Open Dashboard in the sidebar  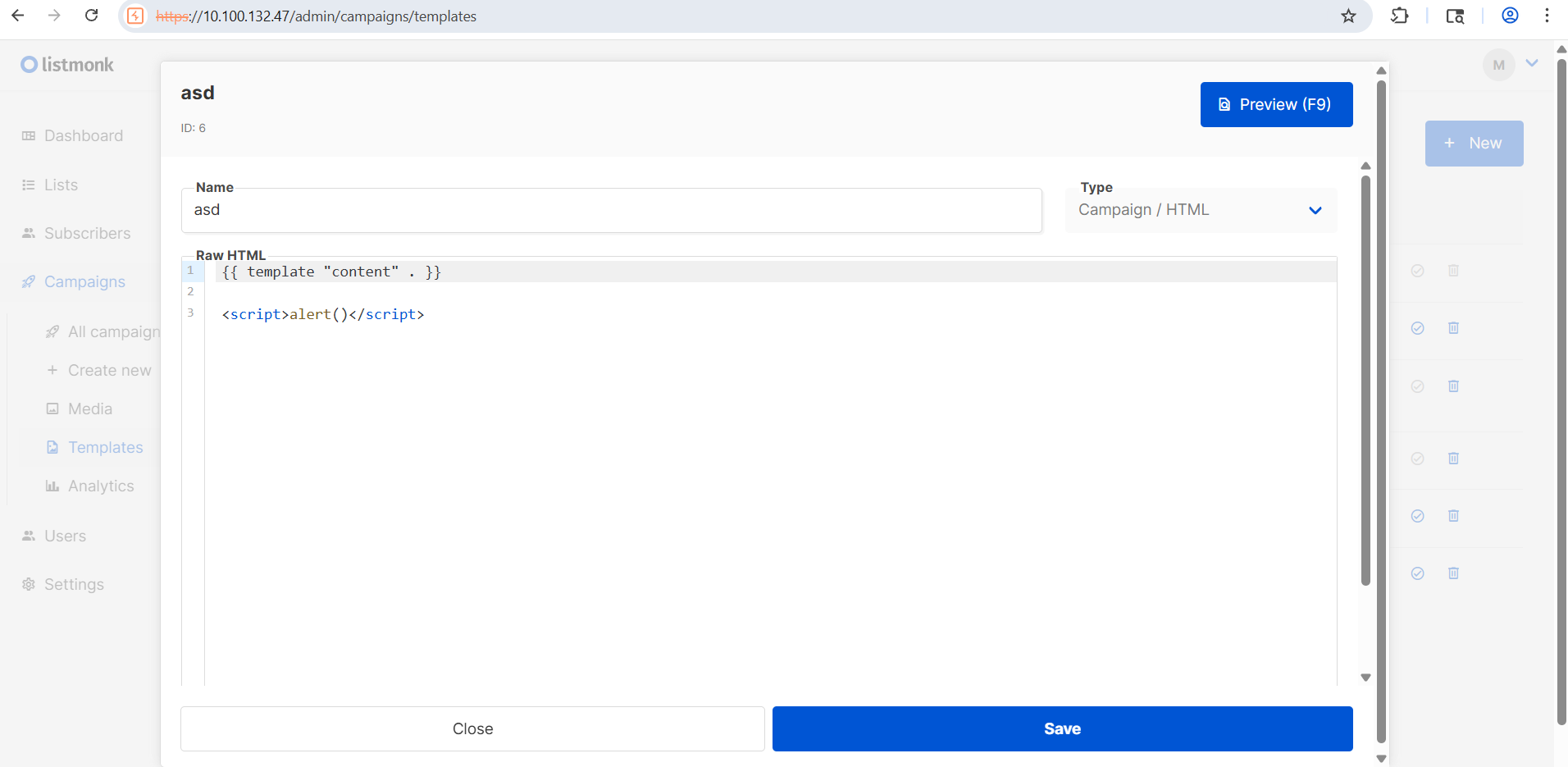83,136
